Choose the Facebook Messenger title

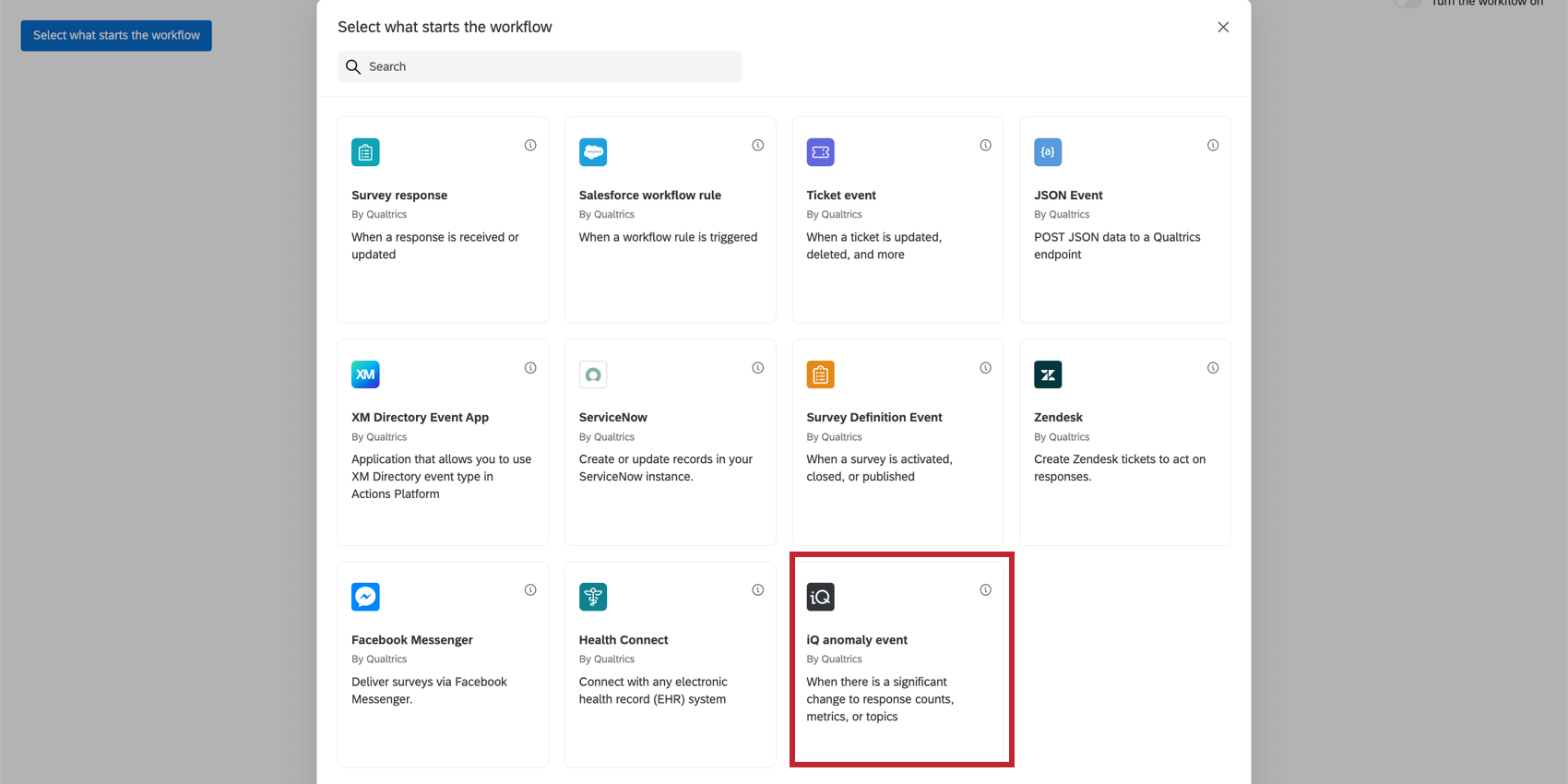click(x=412, y=640)
